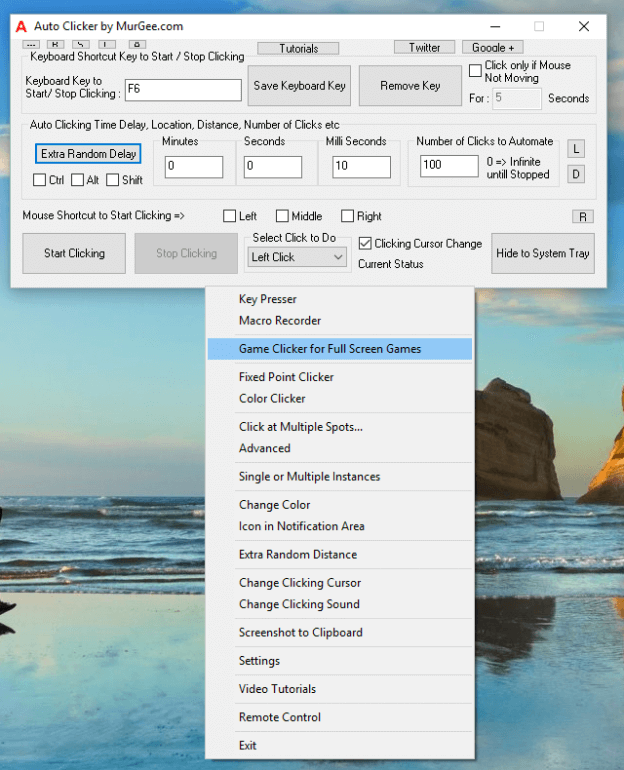Toggle the Alt modifier checkbox

pyautogui.click(x=77, y=180)
